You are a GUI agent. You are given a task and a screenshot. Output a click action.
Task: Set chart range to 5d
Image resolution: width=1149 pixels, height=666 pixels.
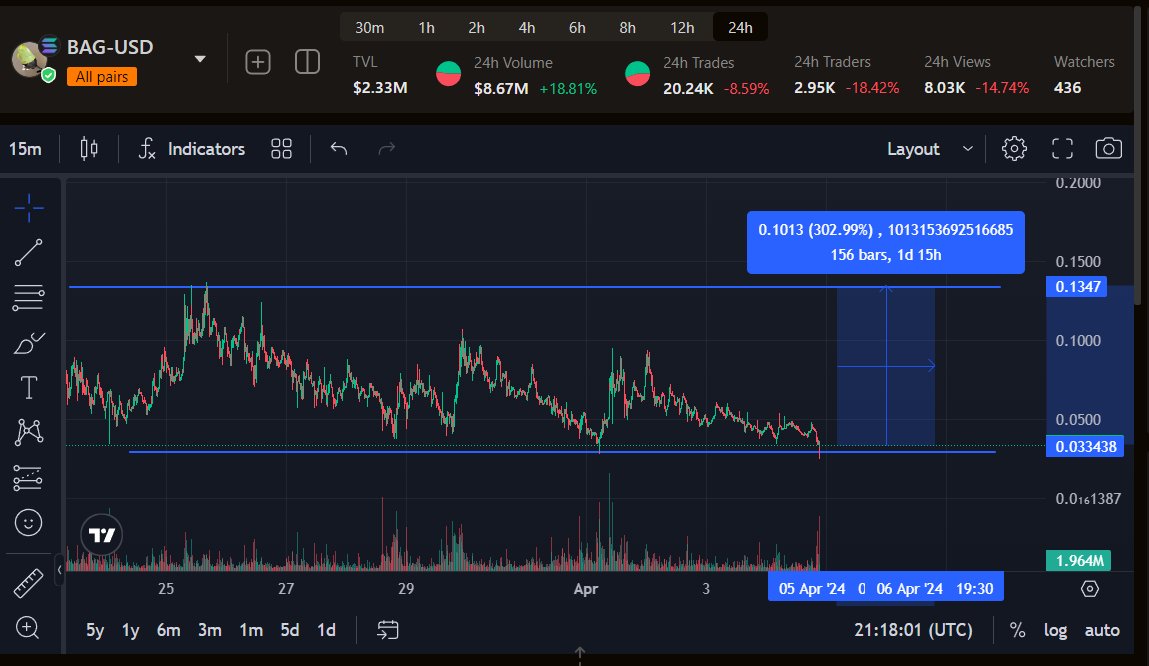[289, 630]
